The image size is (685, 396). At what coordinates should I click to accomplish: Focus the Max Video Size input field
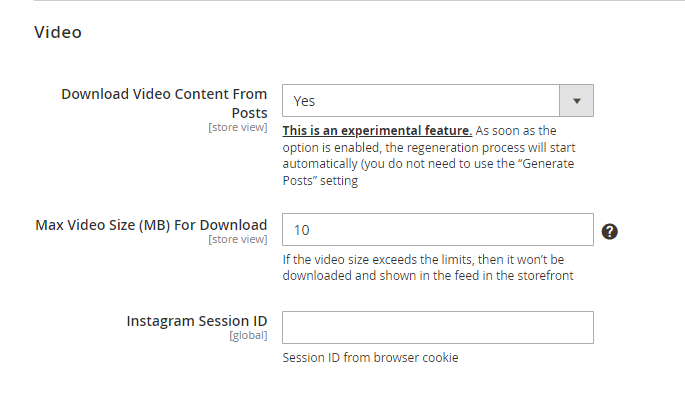tap(438, 229)
